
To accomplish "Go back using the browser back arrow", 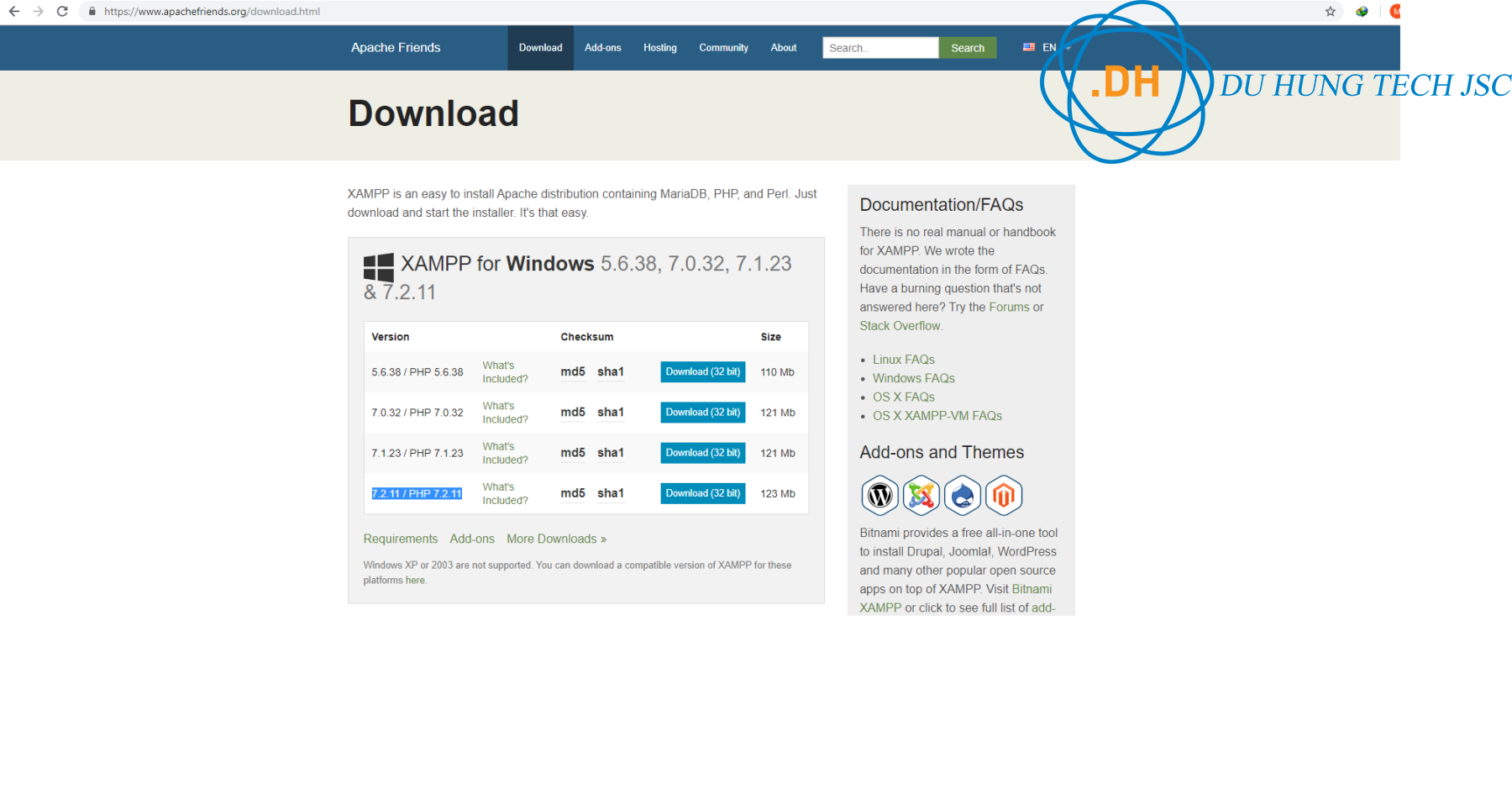I will click(14, 12).
